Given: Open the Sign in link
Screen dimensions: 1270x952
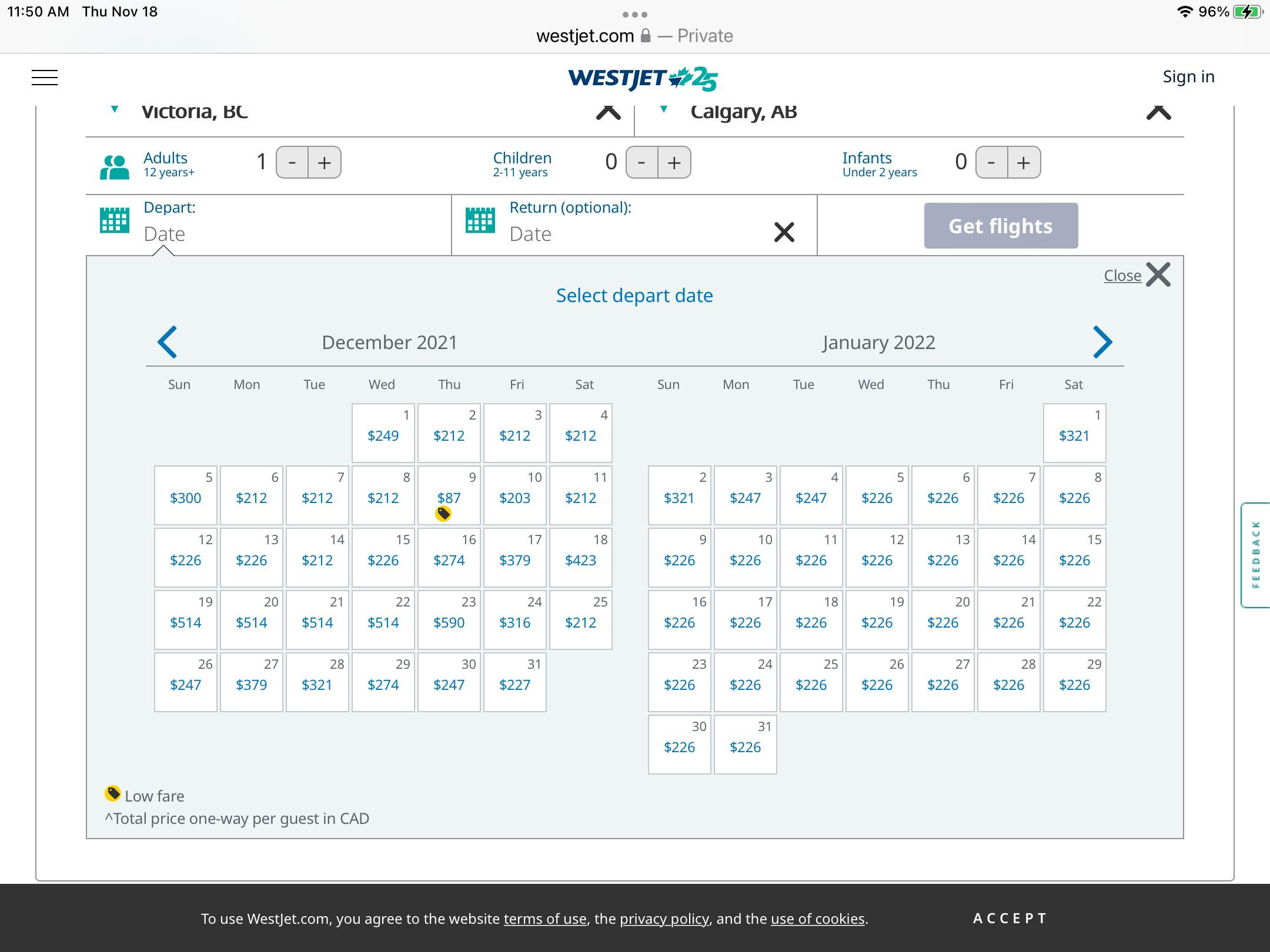Looking at the screenshot, I should click(1188, 76).
